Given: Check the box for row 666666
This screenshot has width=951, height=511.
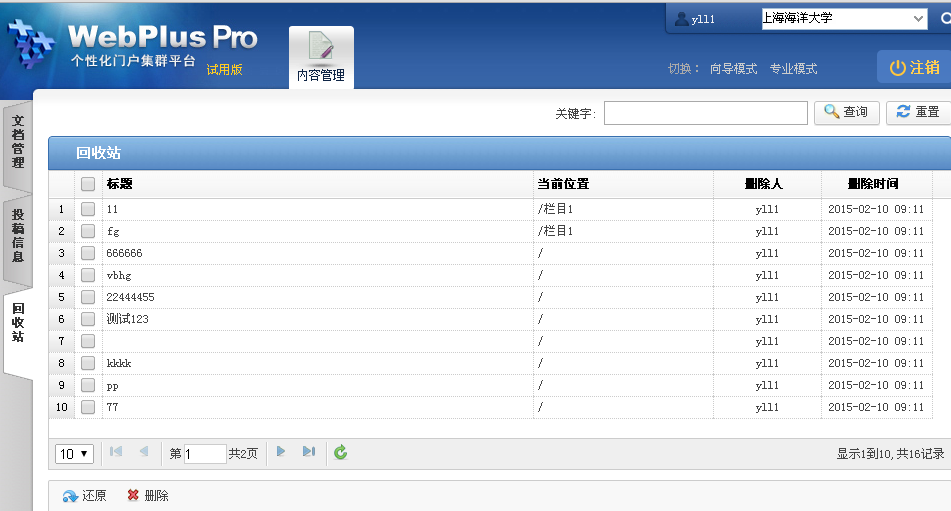Looking at the screenshot, I should (x=88, y=253).
